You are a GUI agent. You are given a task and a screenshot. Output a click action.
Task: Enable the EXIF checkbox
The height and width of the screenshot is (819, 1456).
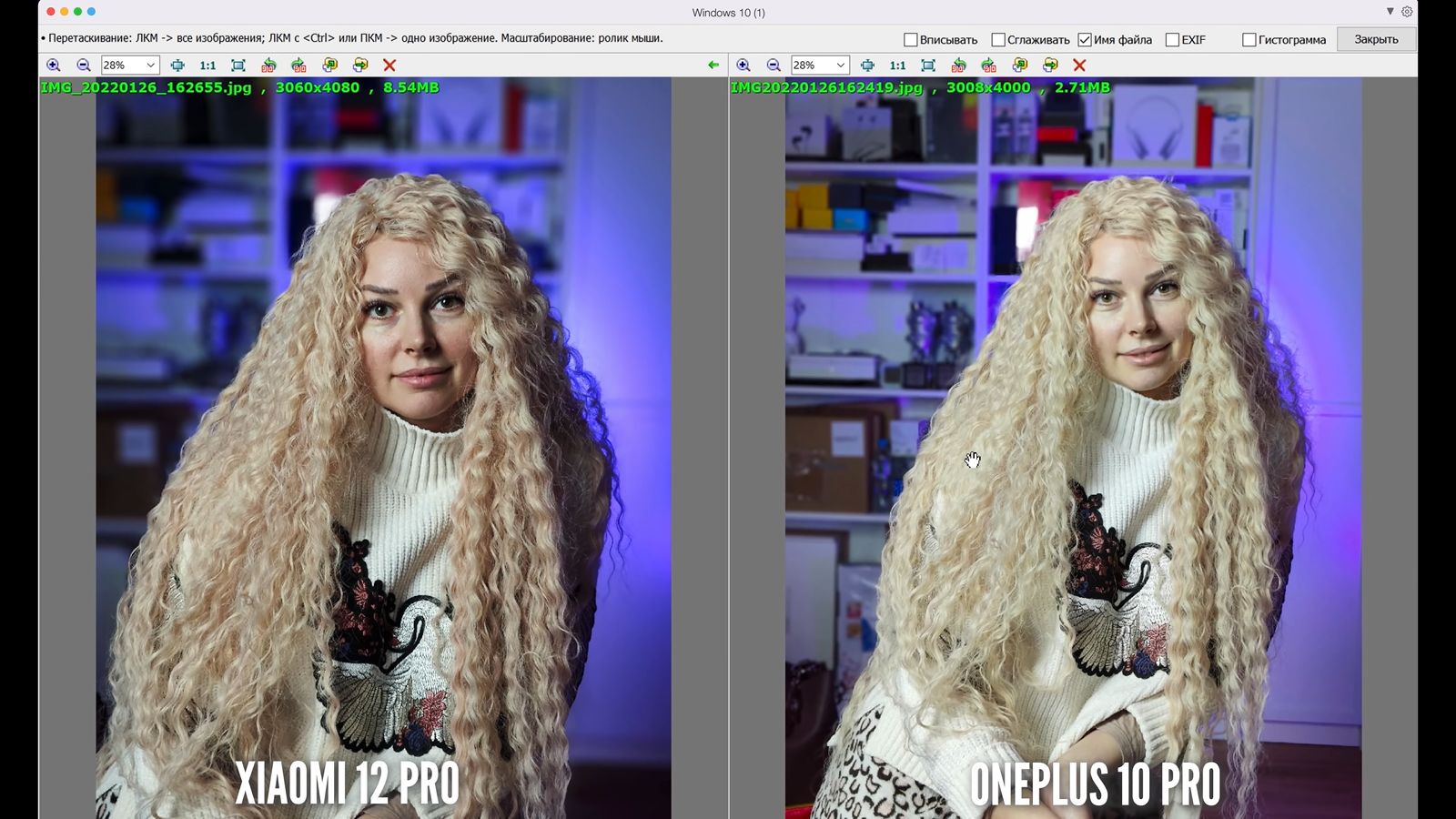pos(1172,40)
